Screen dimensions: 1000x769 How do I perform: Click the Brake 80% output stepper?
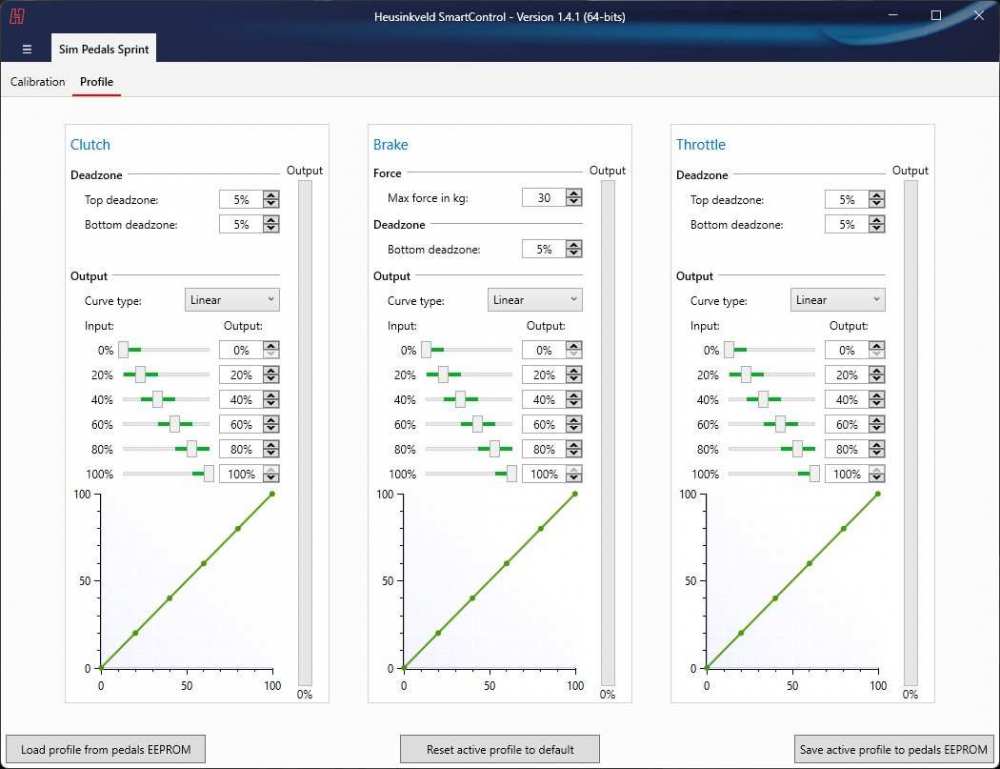point(574,449)
